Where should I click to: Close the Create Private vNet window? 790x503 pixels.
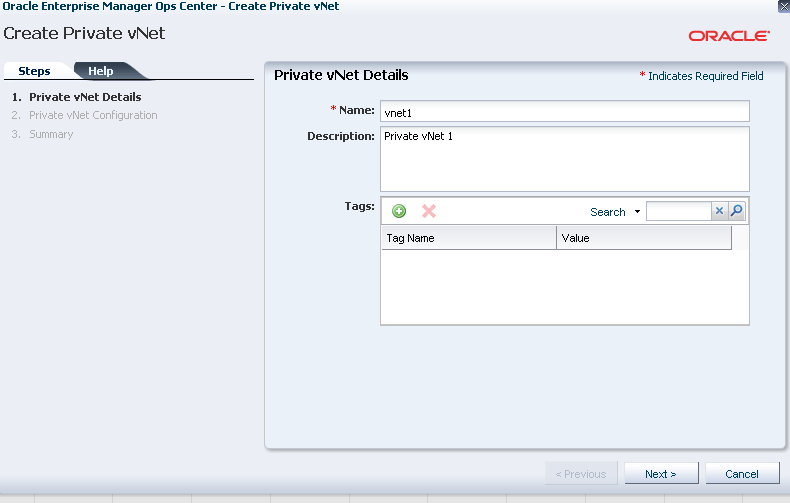click(x=784, y=6)
